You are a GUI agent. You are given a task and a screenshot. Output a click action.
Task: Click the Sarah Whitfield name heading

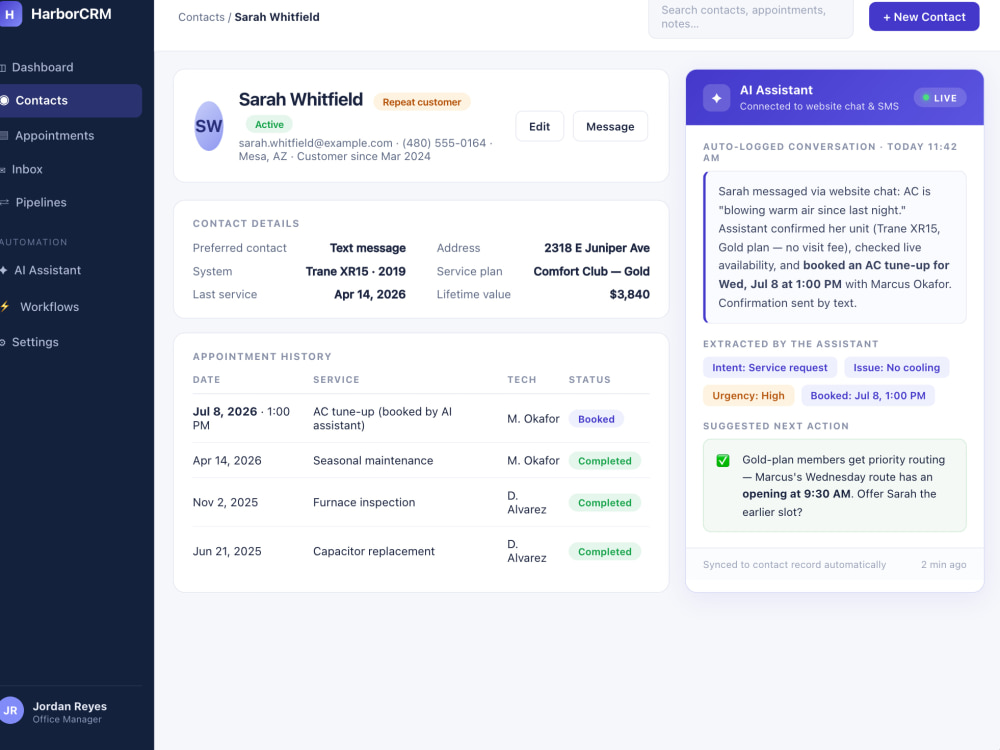300,99
